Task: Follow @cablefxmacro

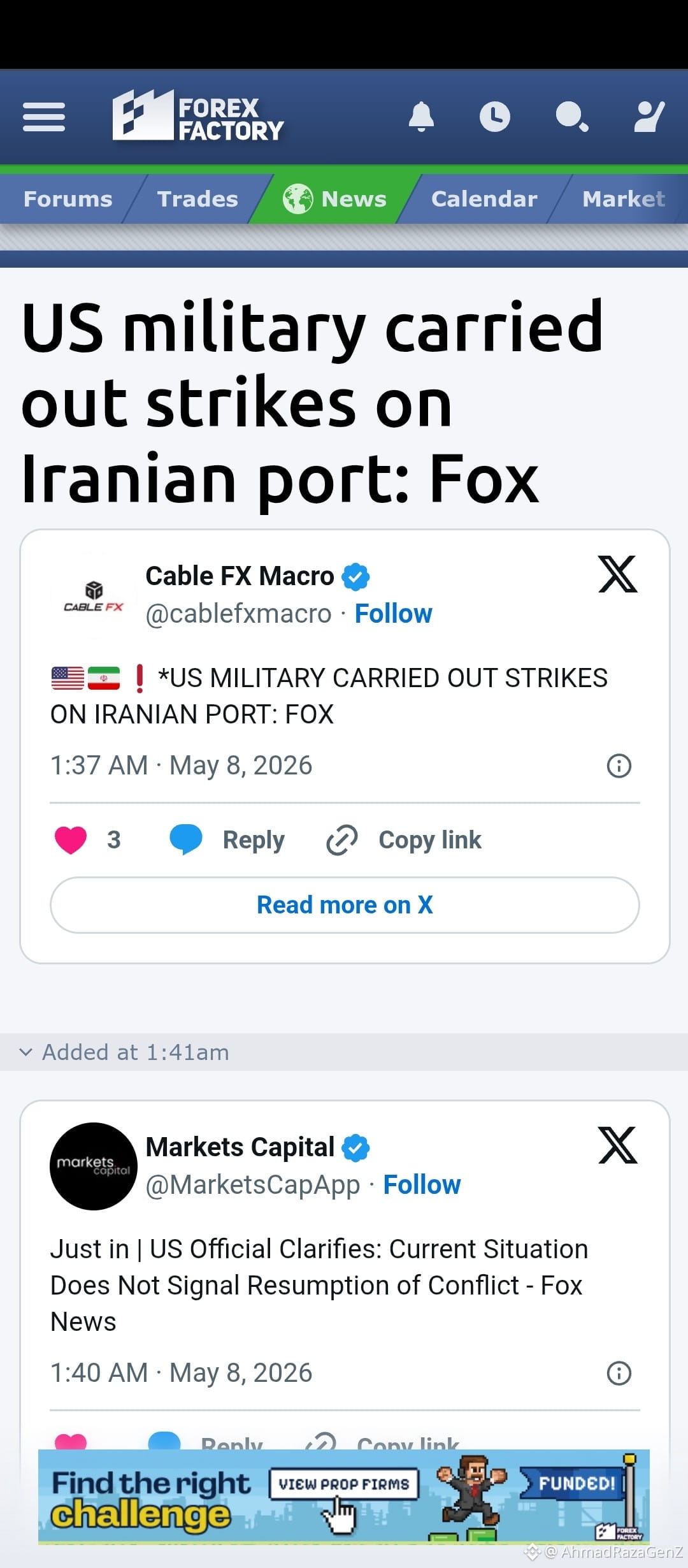Action: coord(393,614)
